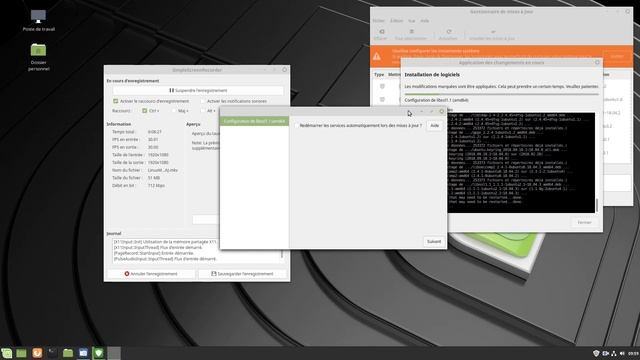Click the Aide button in debconf dialog
This screenshot has width=640, height=360.
click(434, 126)
